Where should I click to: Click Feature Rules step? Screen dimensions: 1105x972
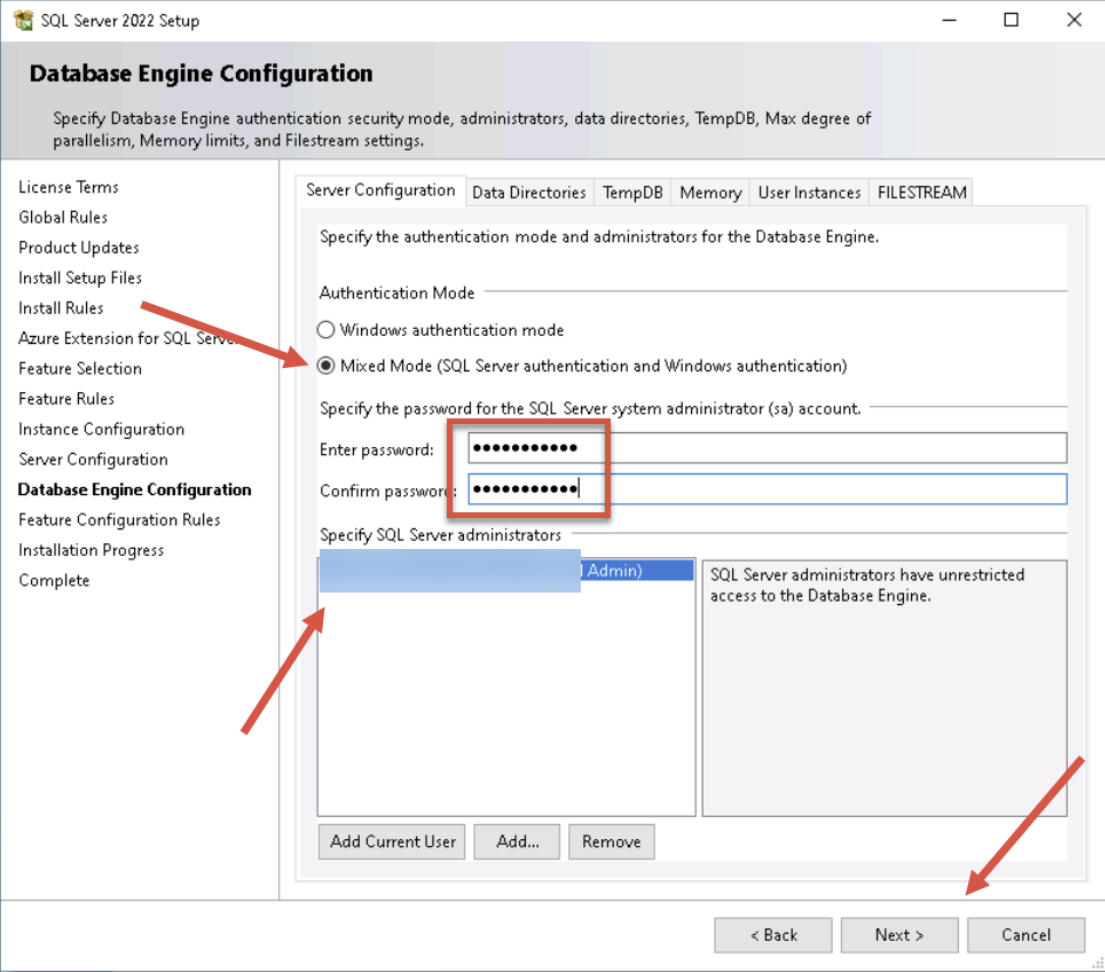click(66, 399)
